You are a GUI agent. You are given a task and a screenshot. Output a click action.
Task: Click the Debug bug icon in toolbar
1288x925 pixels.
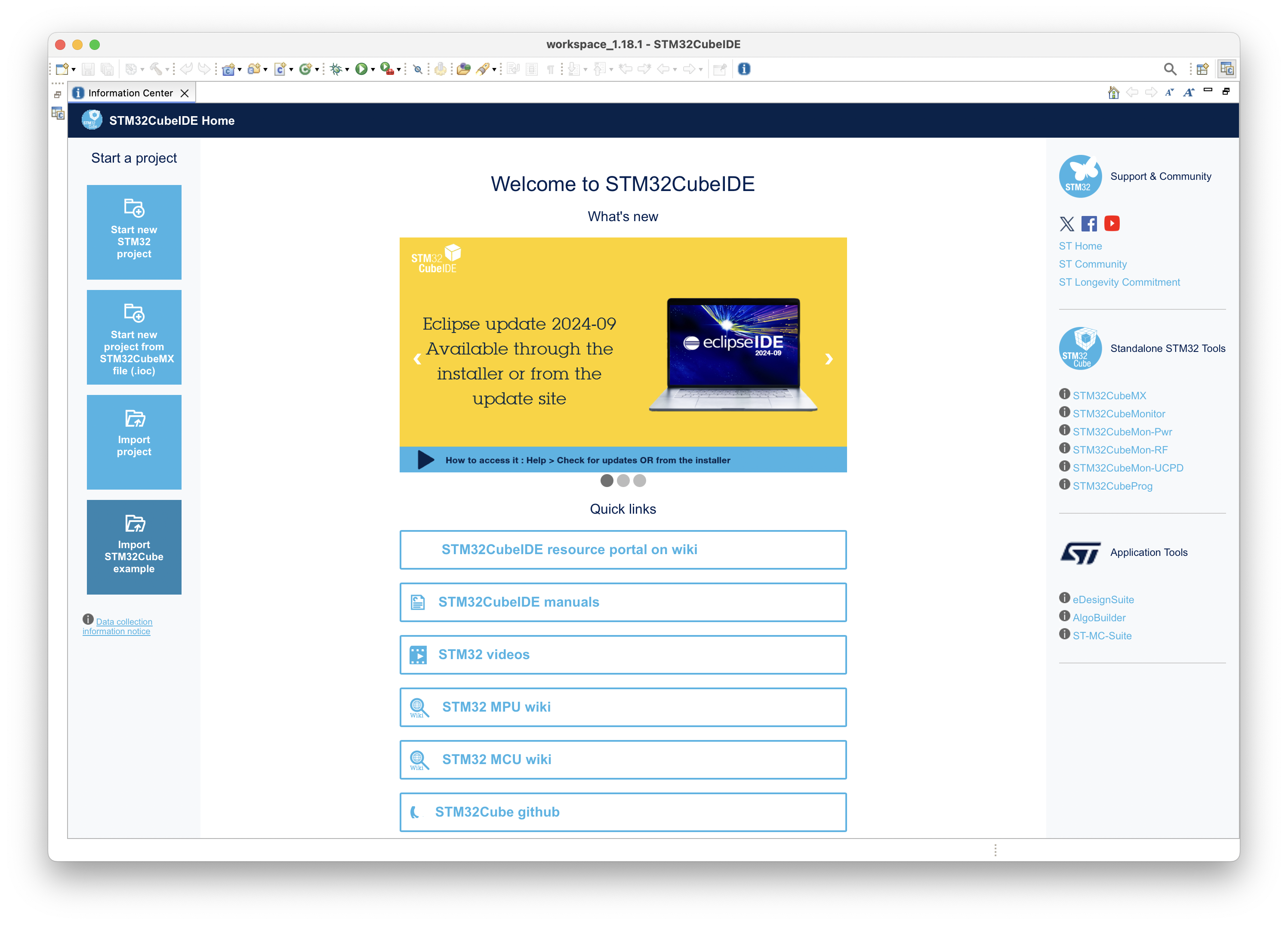click(336, 69)
